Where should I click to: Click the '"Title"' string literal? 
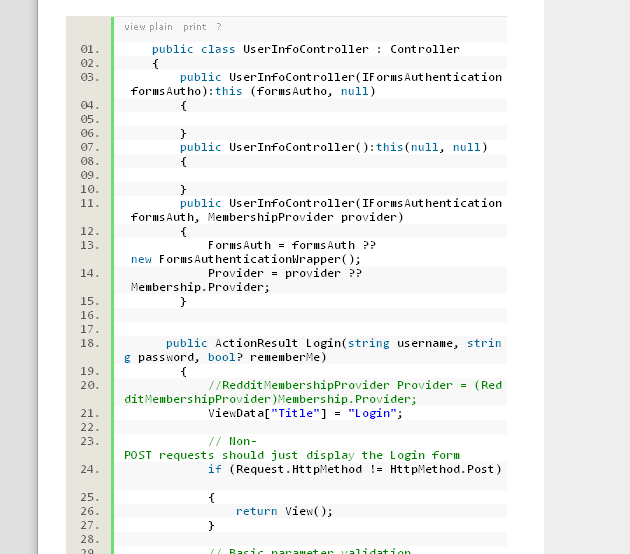295,413
